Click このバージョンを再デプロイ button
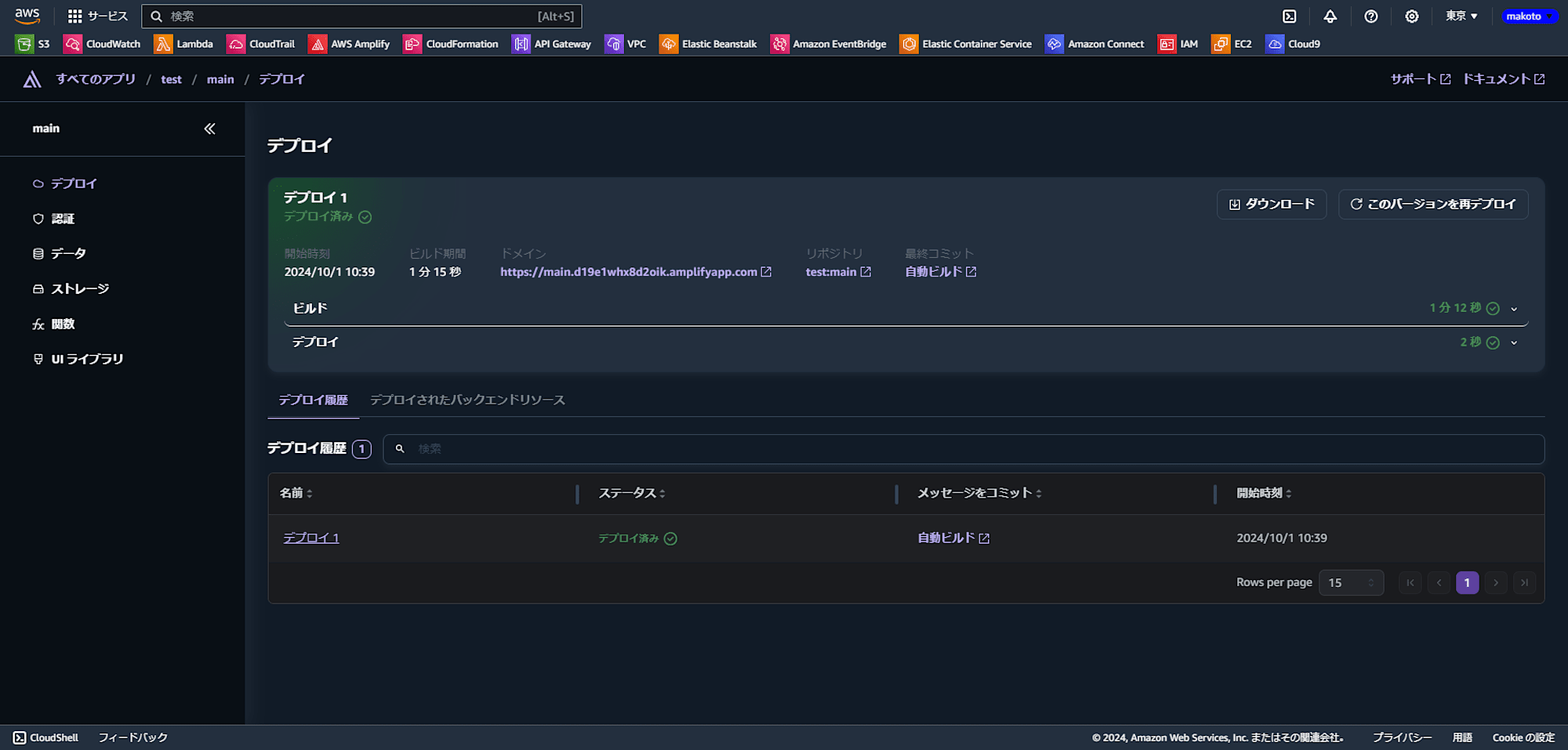The height and width of the screenshot is (750, 1568). click(x=1433, y=204)
